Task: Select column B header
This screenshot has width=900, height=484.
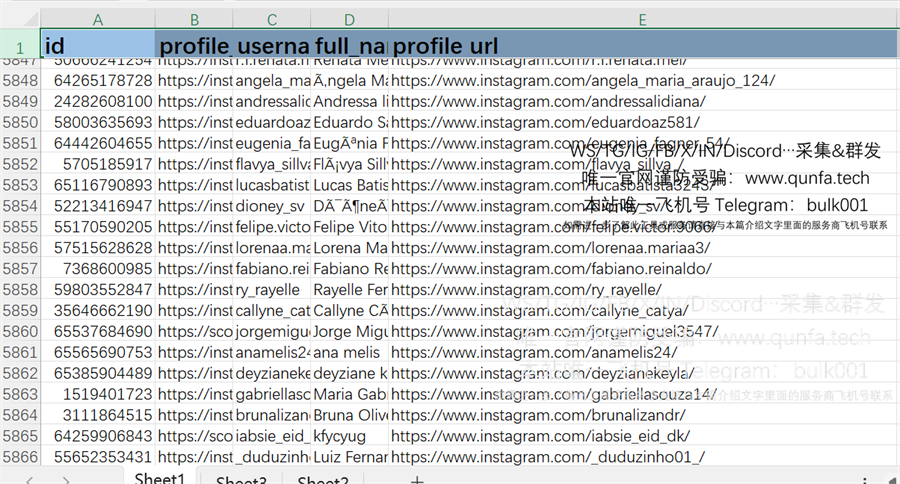Action: (194, 20)
